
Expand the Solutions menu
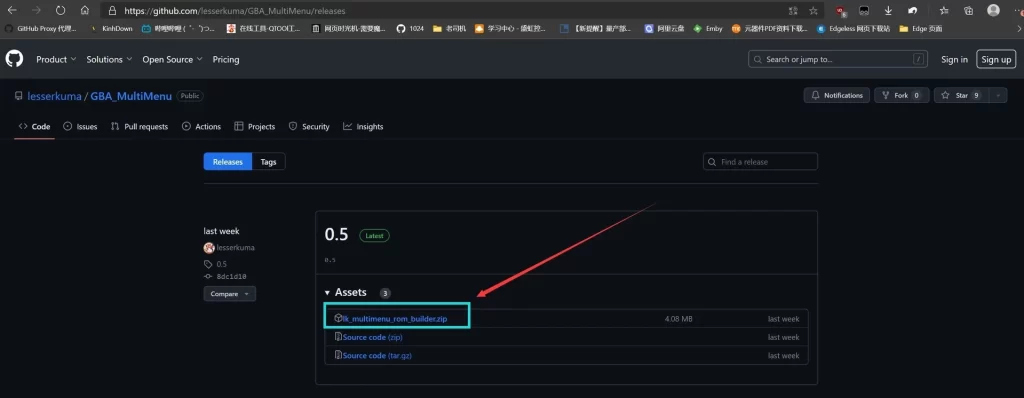[x=109, y=59]
